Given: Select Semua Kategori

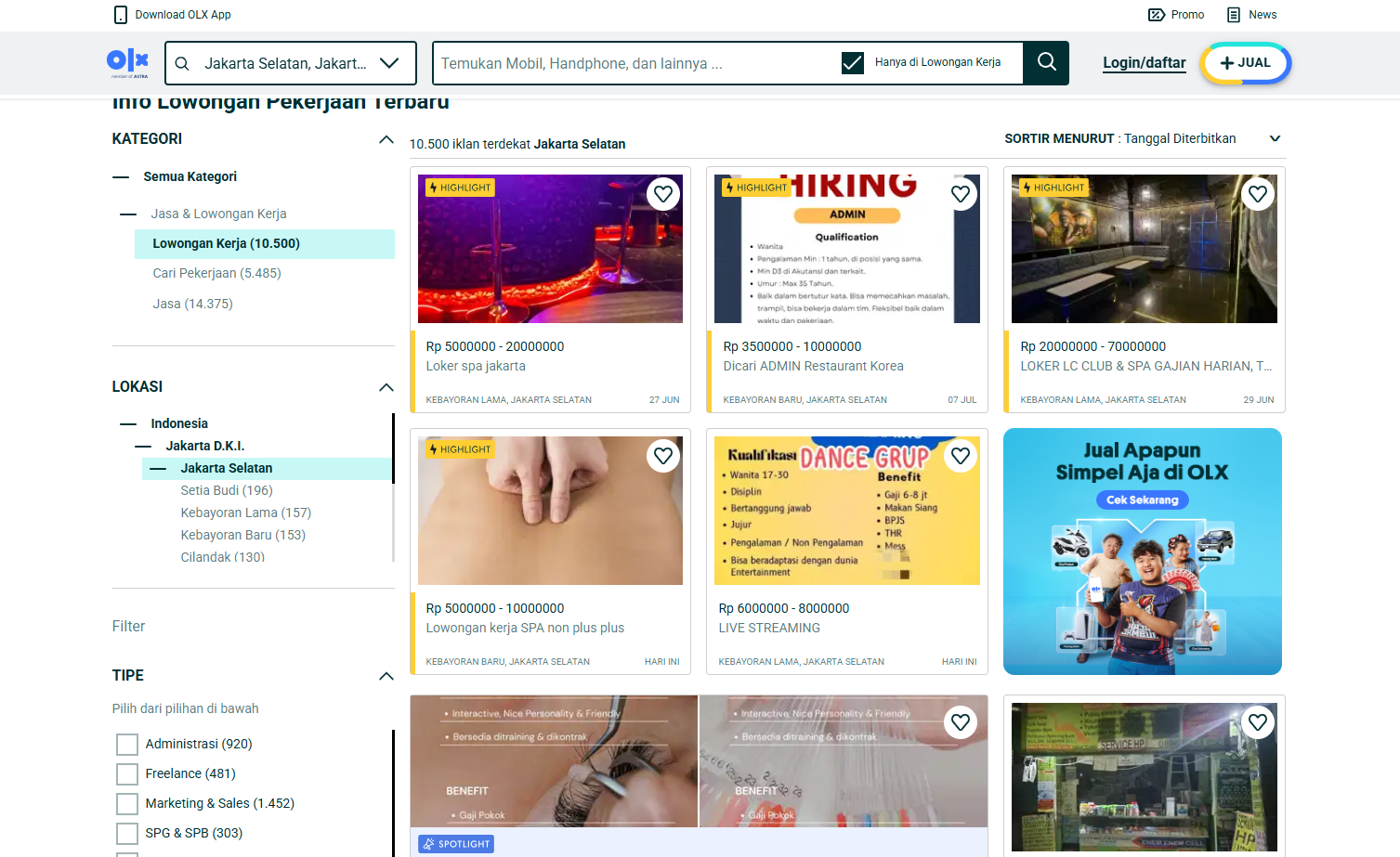Looking at the screenshot, I should click(x=190, y=176).
